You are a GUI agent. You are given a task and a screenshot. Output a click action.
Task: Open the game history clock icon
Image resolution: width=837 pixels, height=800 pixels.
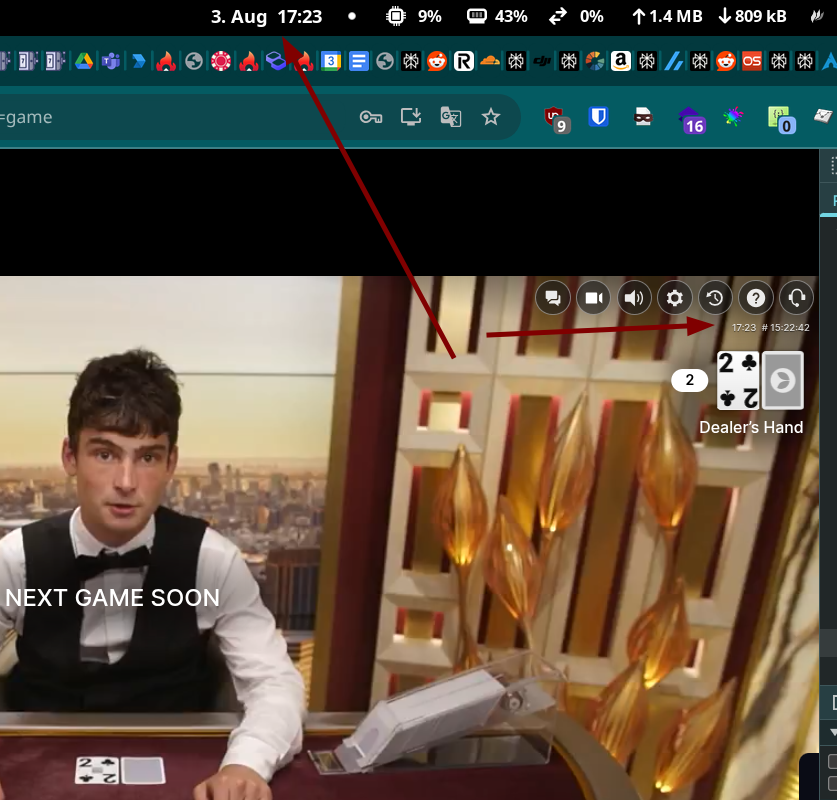tap(715, 297)
